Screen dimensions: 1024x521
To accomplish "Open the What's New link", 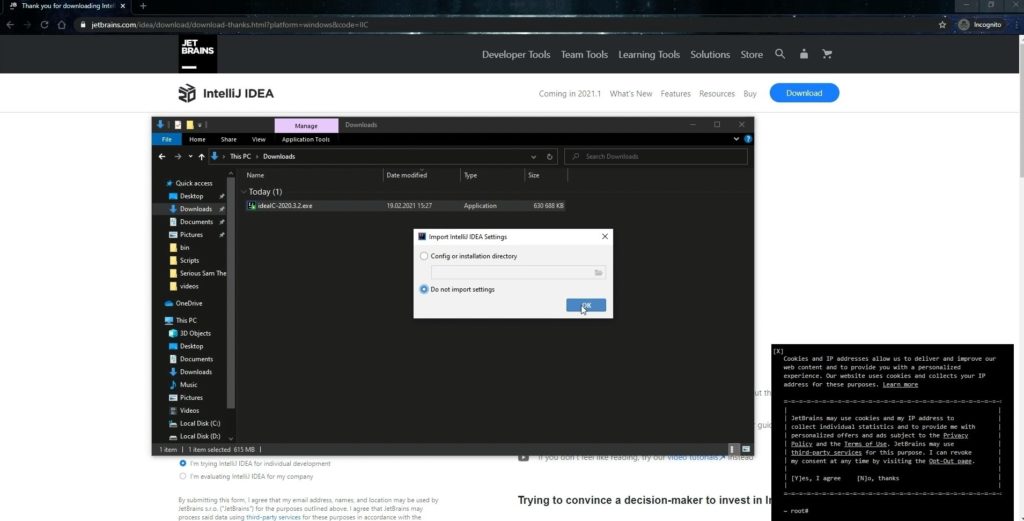I will 631,94.
